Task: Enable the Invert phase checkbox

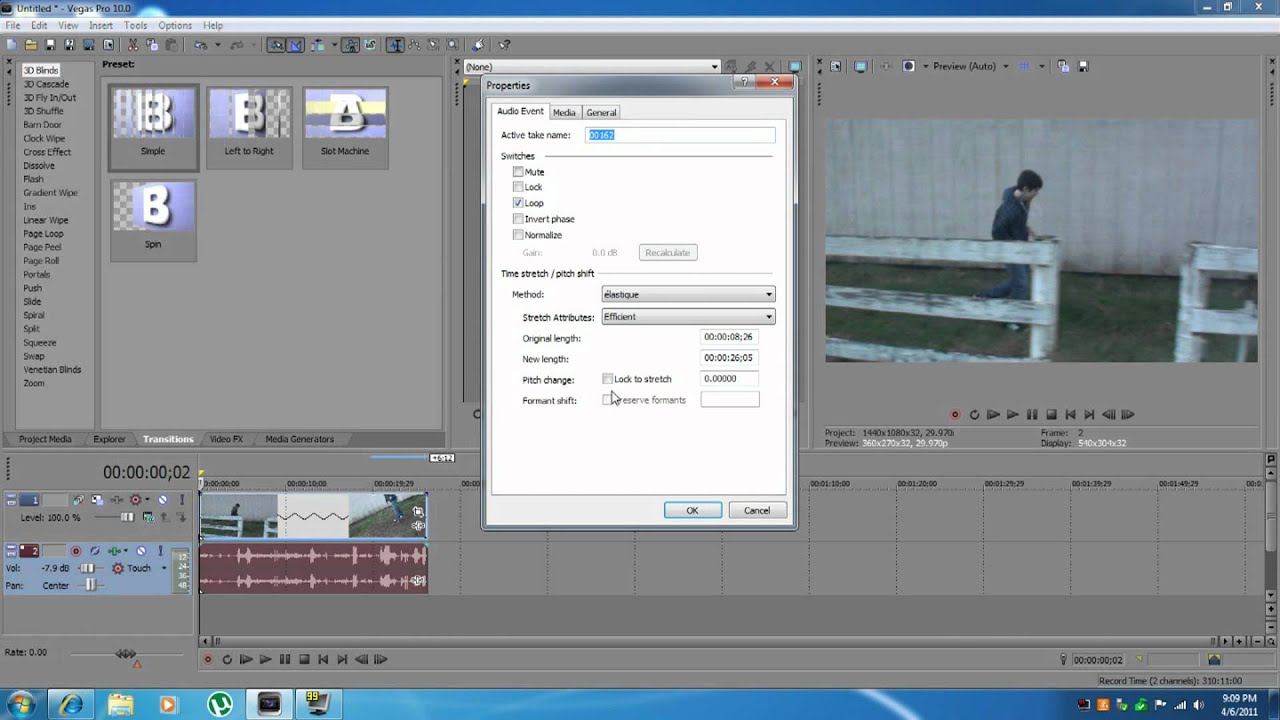Action: 518,219
